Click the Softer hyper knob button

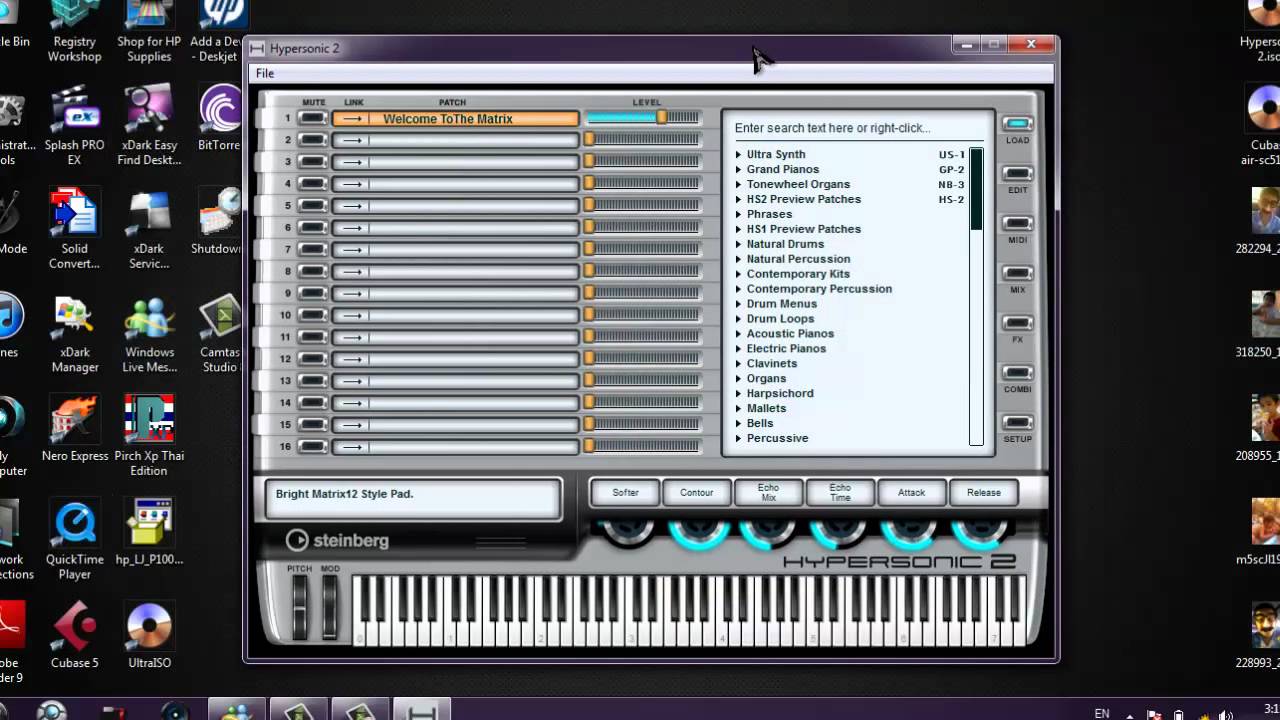625,492
